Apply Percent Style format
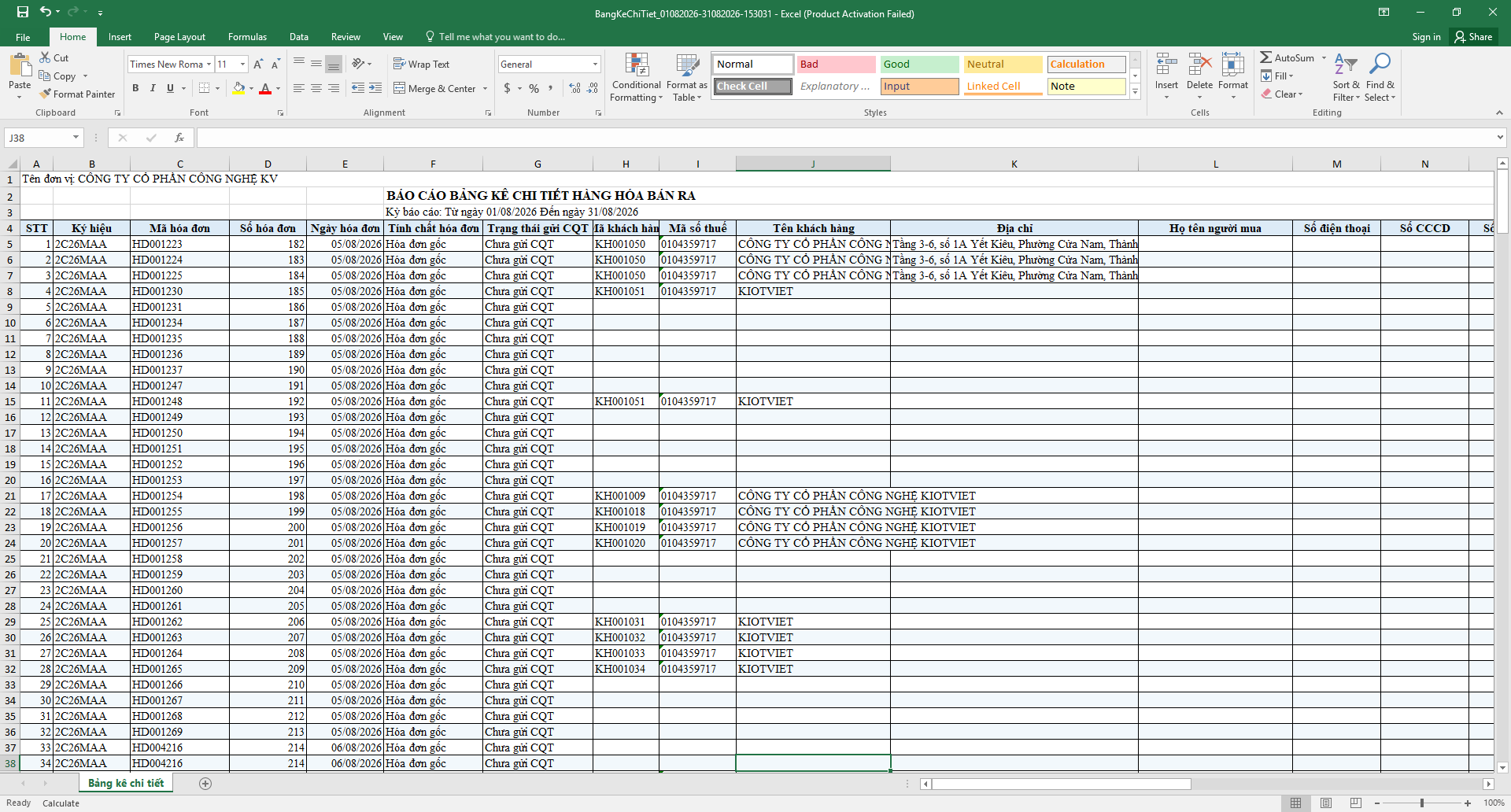Screen dimensions: 1511x812 pos(534,88)
